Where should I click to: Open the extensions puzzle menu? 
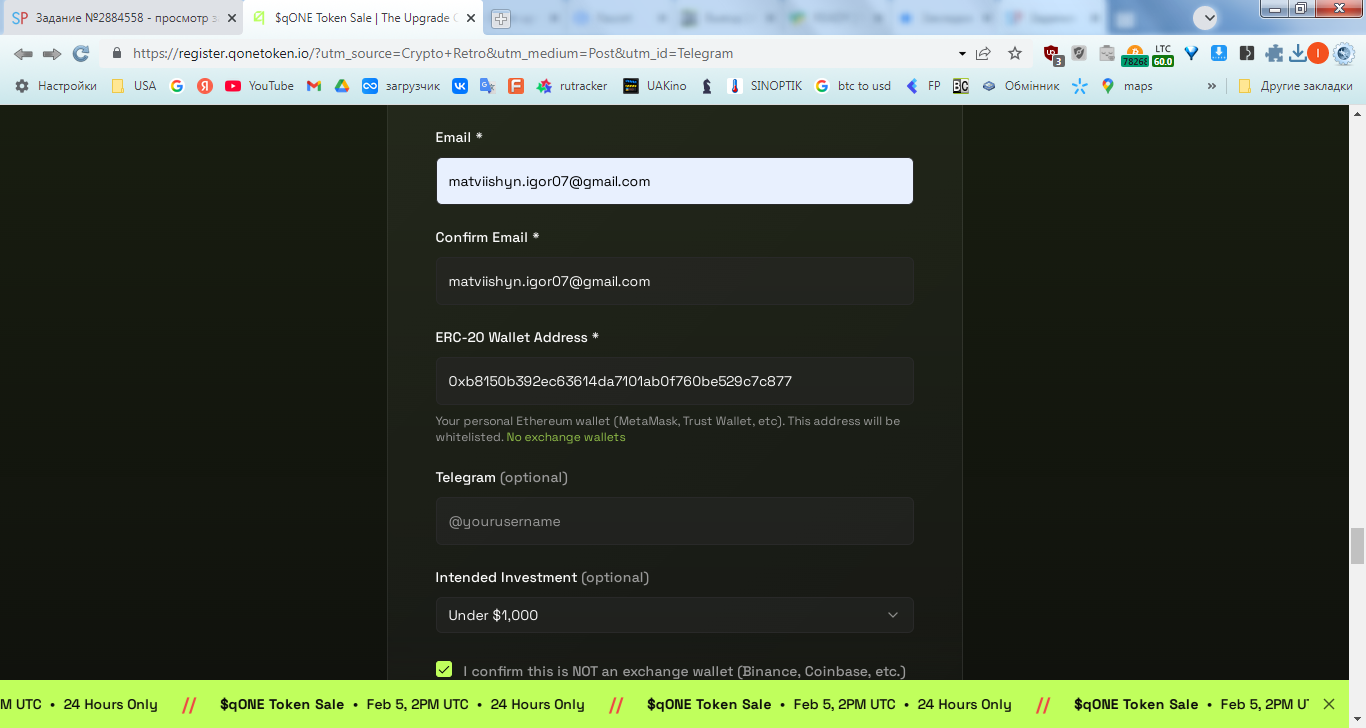(x=1274, y=54)
